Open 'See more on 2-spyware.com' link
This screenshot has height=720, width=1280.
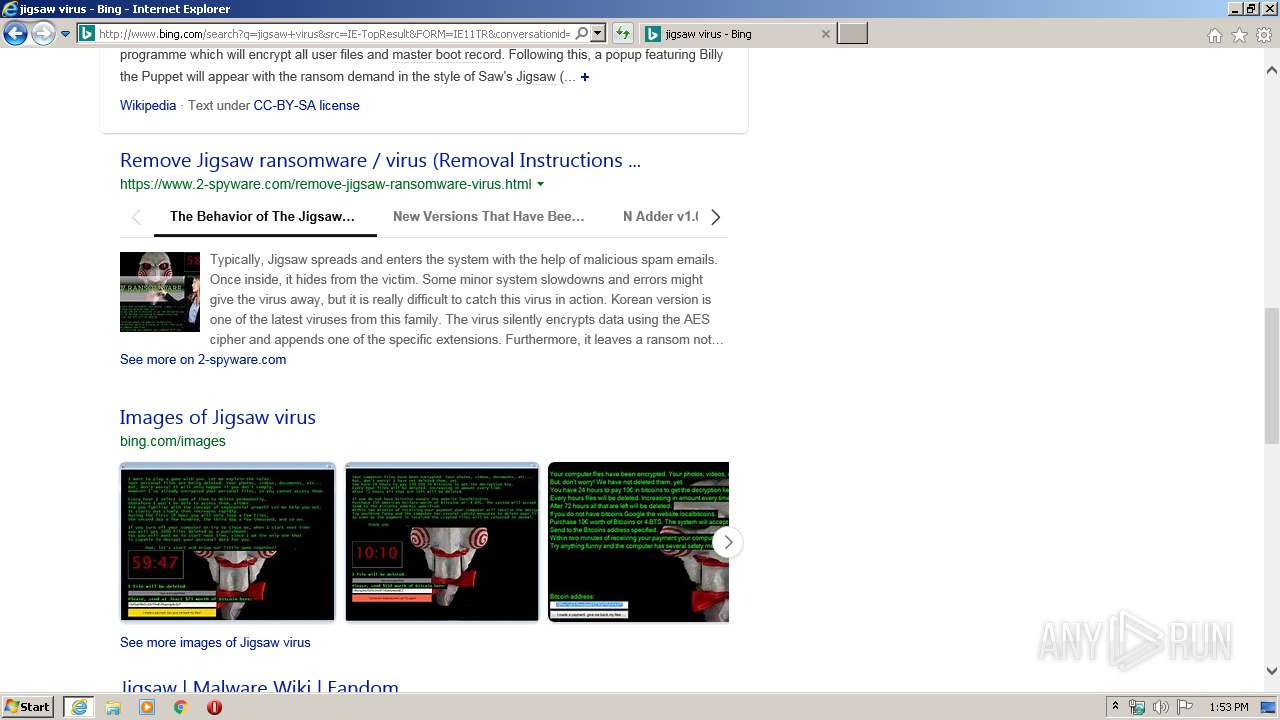[x=203, y=359]
